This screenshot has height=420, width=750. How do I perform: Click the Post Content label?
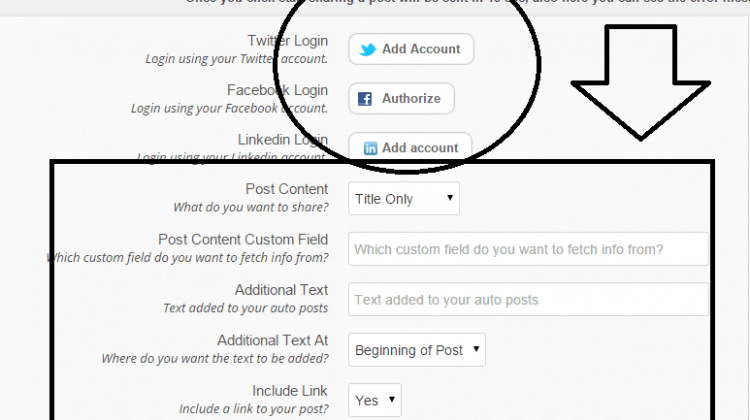tap(287, 189)
